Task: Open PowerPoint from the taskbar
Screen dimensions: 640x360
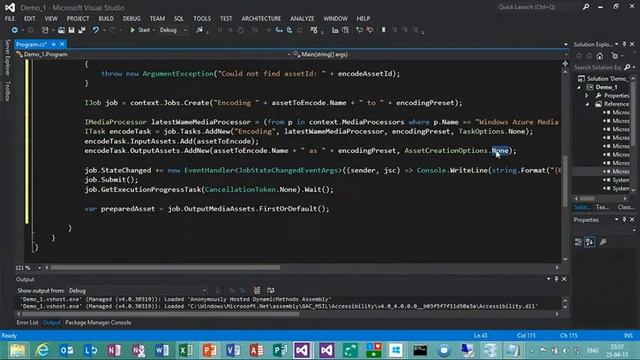Action: click(x=210, y=350)
